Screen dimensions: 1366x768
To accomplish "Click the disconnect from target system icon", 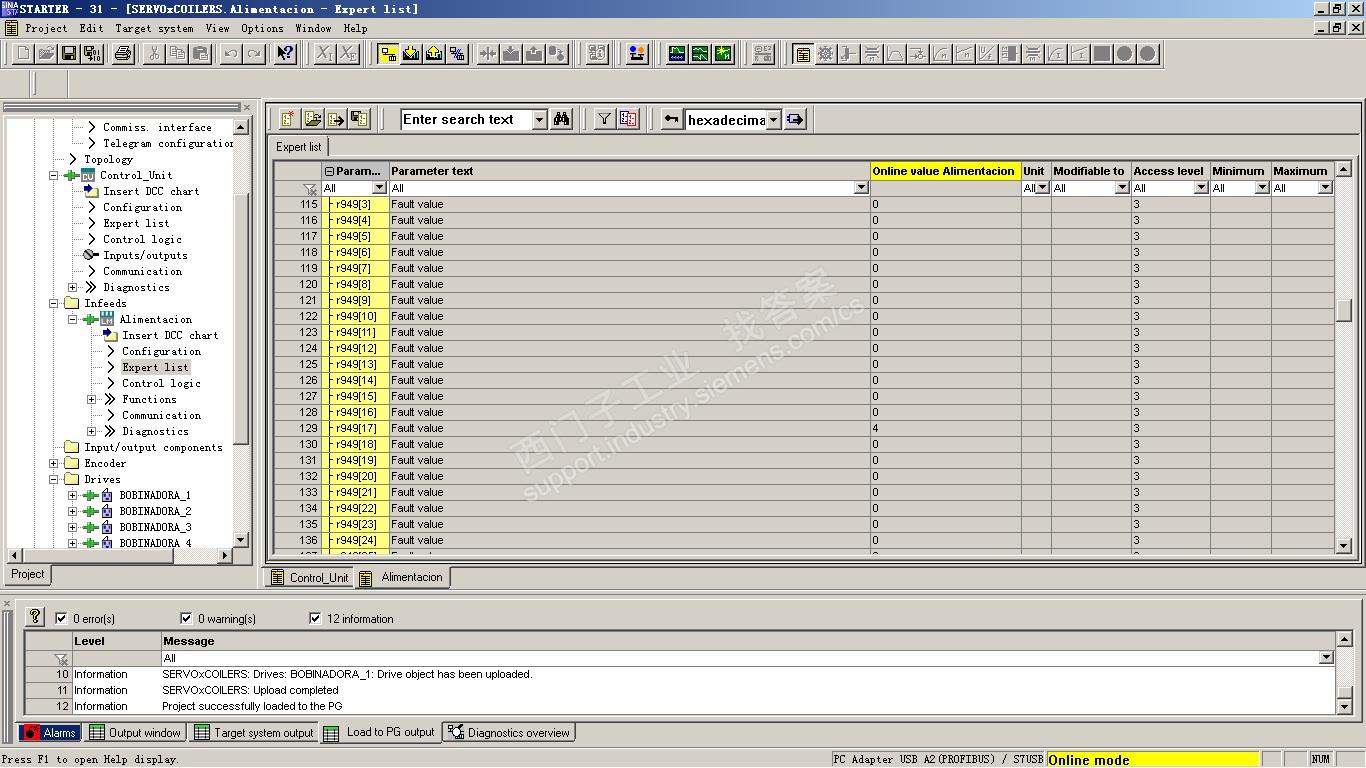I will [457, 54].
